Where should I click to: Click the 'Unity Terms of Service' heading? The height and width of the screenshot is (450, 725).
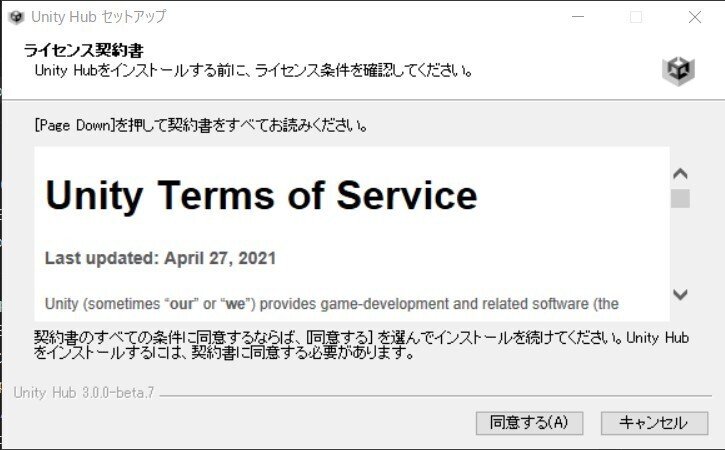[x=261, y=195]
